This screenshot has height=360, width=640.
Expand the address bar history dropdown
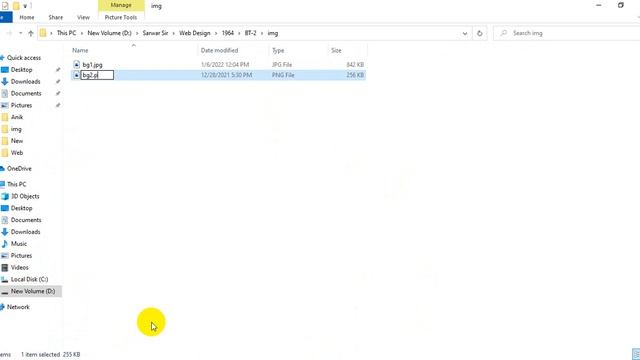click(464, 33)
